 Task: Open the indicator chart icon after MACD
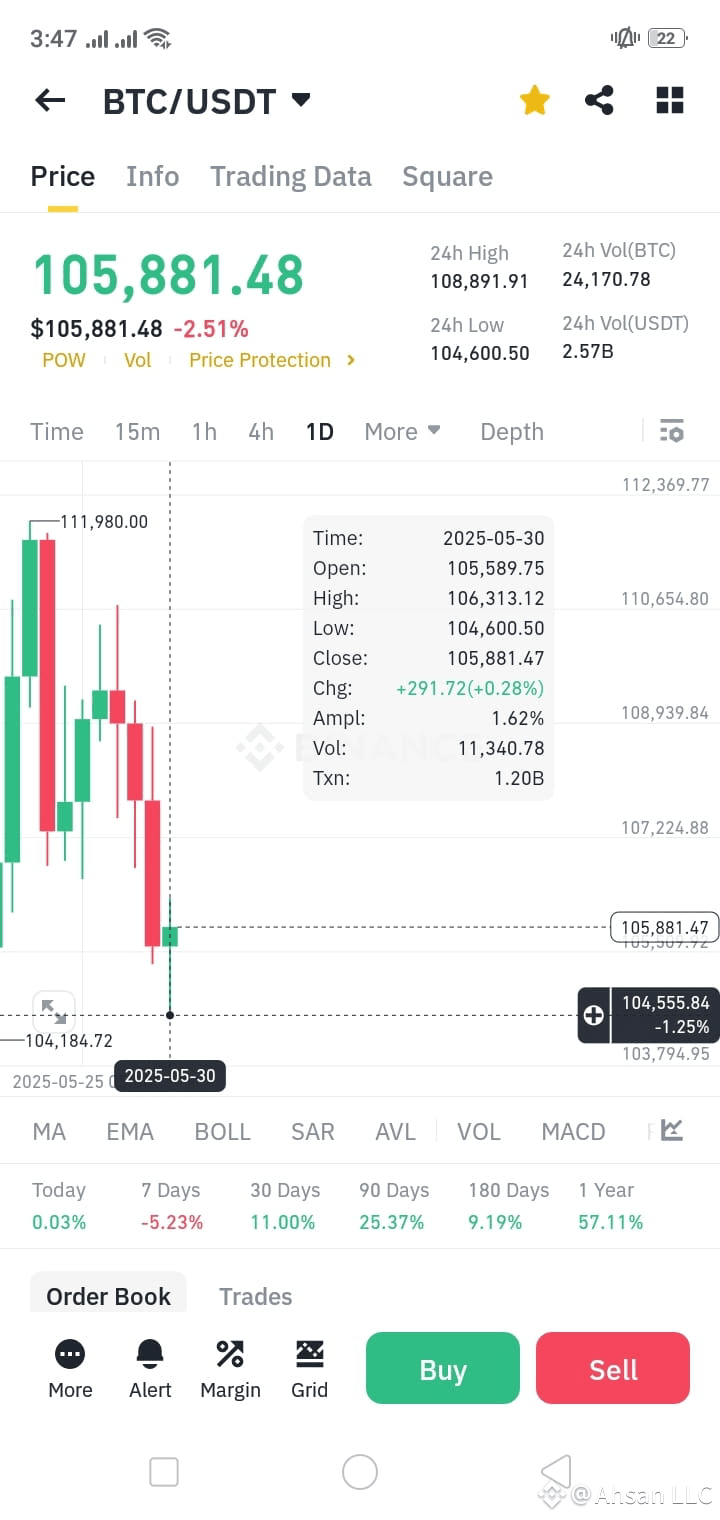tap(672, 1130)
